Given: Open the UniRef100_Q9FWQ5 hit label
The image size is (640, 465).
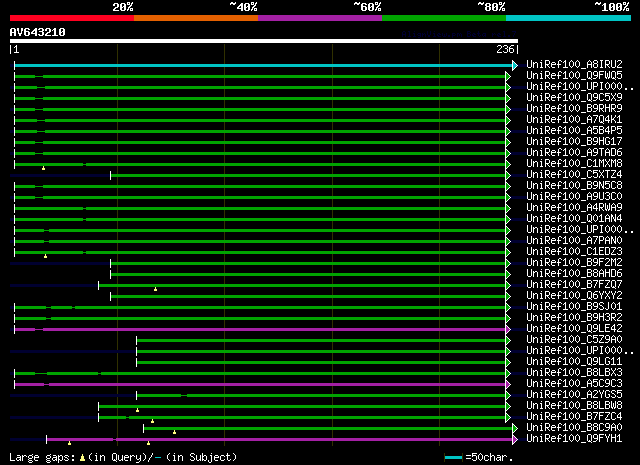Looking at the screenshot, I should tap(574, 75).
